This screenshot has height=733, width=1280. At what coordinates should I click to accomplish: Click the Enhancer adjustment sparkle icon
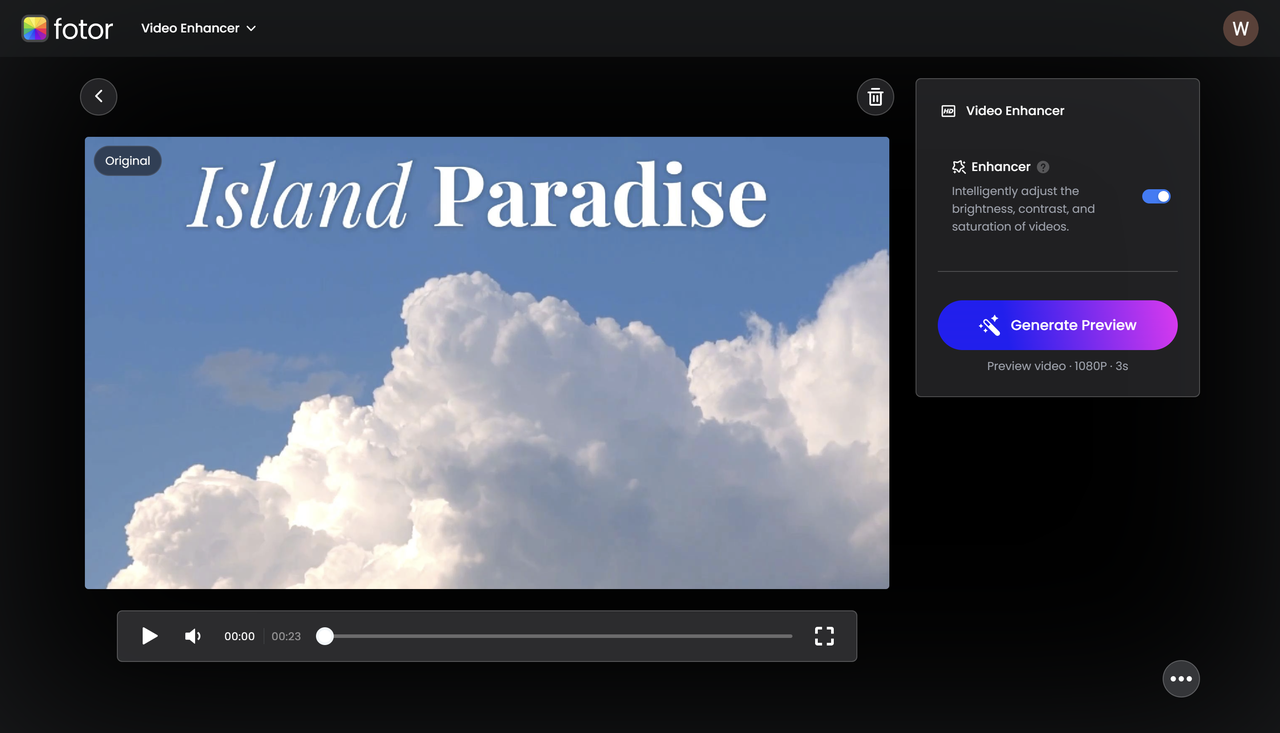959,167
